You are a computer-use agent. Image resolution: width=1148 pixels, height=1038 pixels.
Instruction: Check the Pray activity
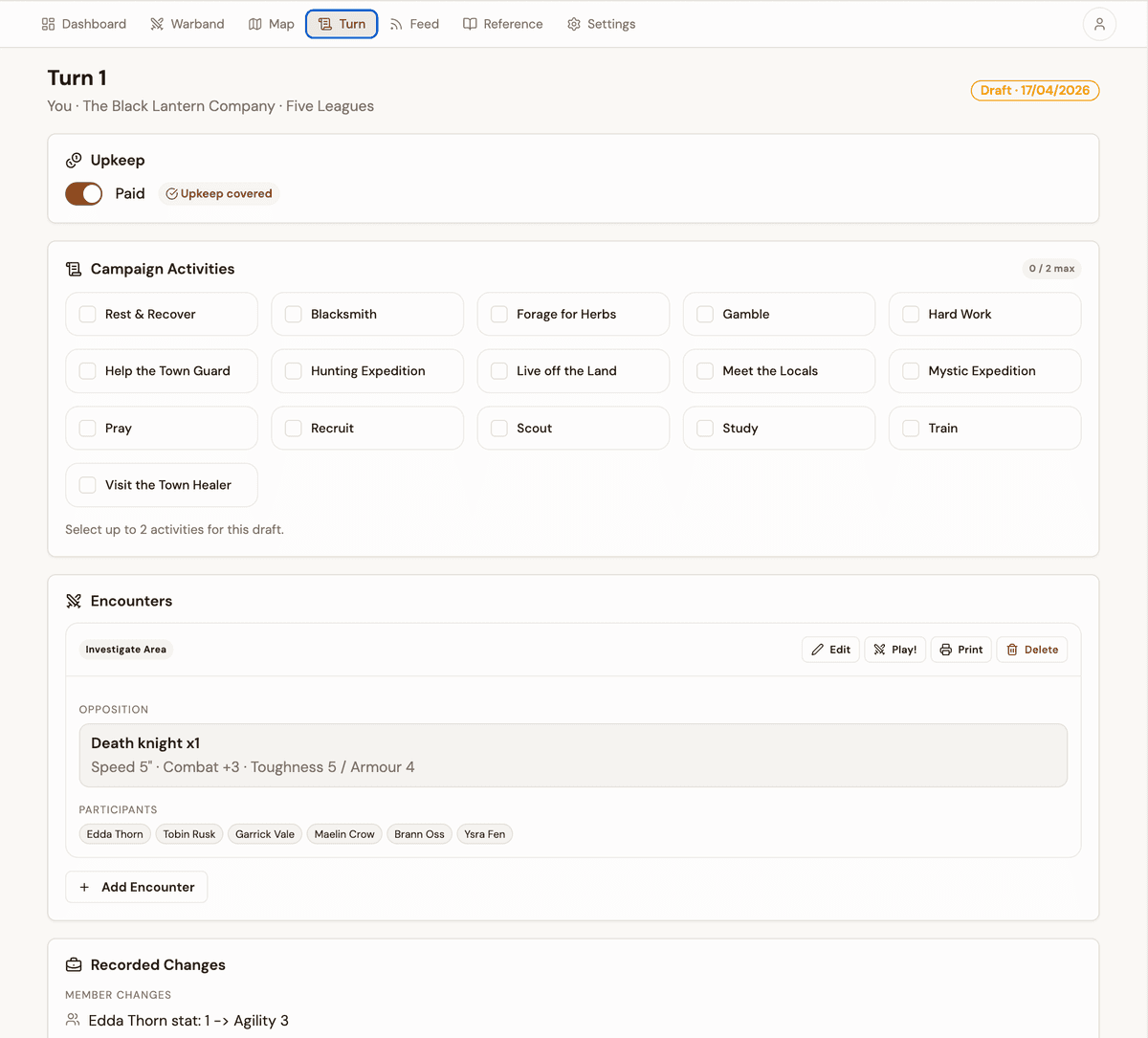[x=87, y=428]
